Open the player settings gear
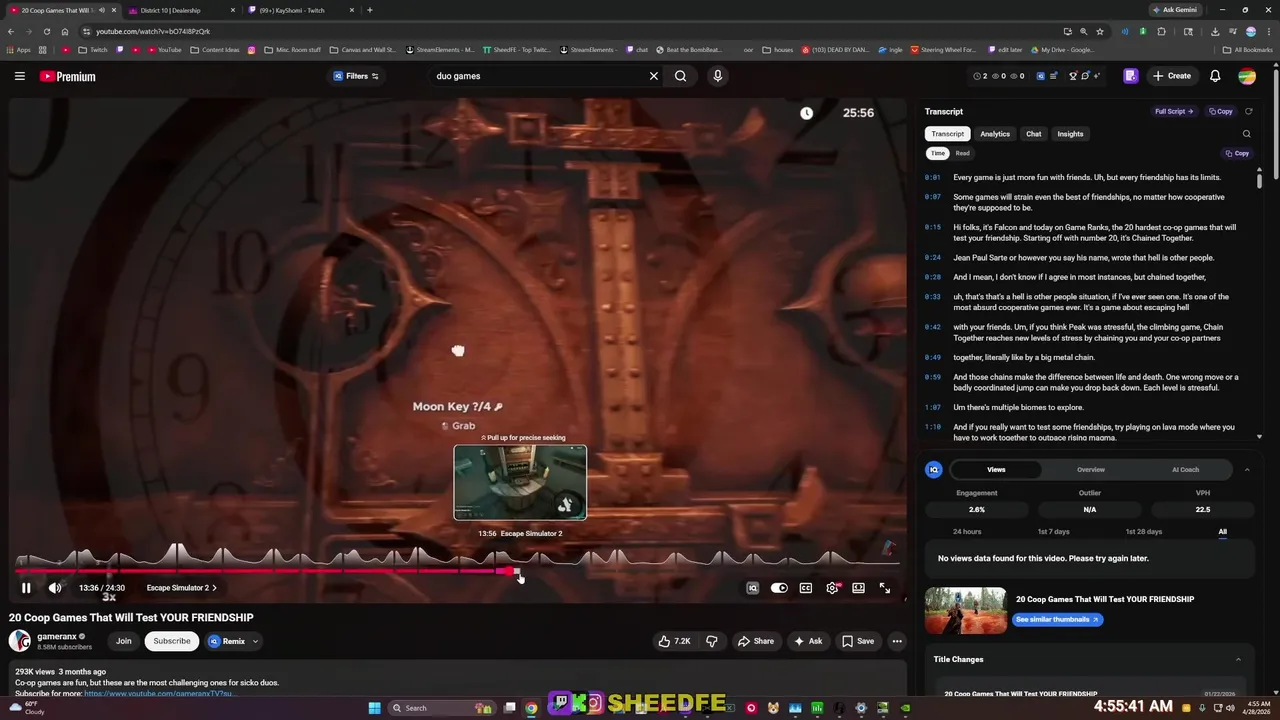Image resolution: width=1280 pixels, height=720 pixels. click(x=832, y=588)
